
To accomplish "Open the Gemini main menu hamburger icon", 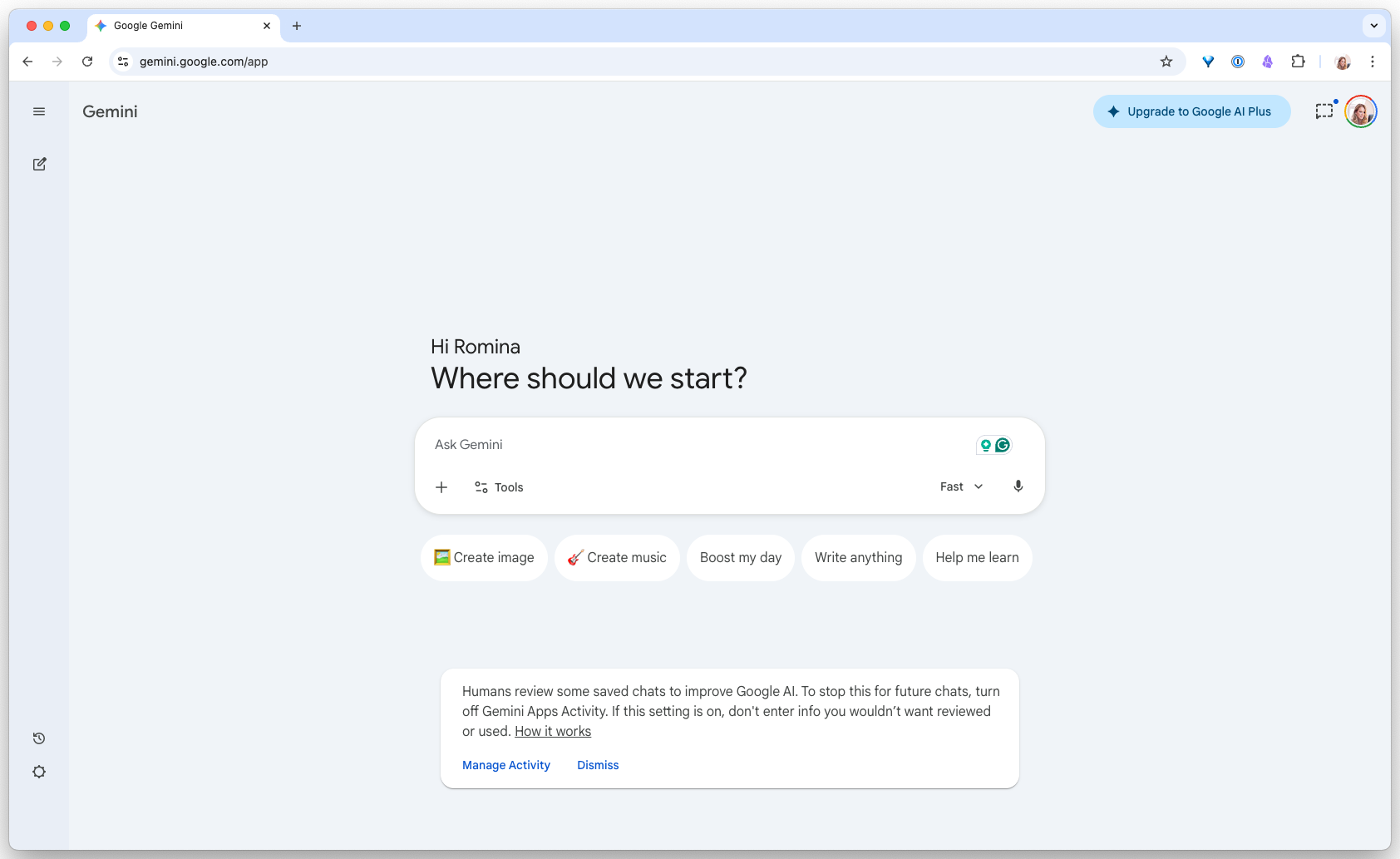I will click(x=39, y=111).
